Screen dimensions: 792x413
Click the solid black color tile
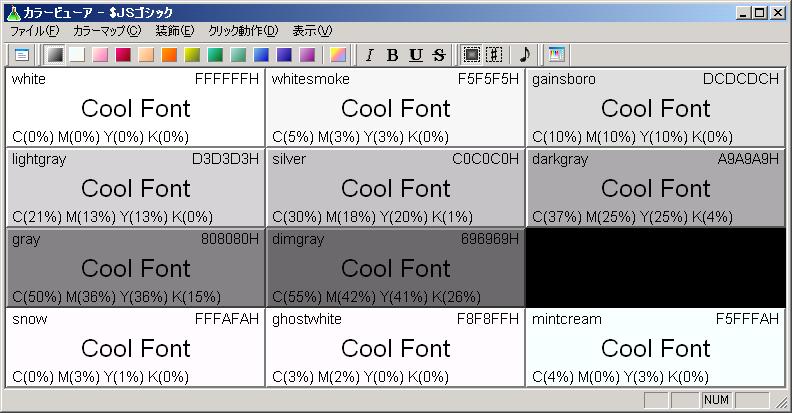click(x=656, y=268)
